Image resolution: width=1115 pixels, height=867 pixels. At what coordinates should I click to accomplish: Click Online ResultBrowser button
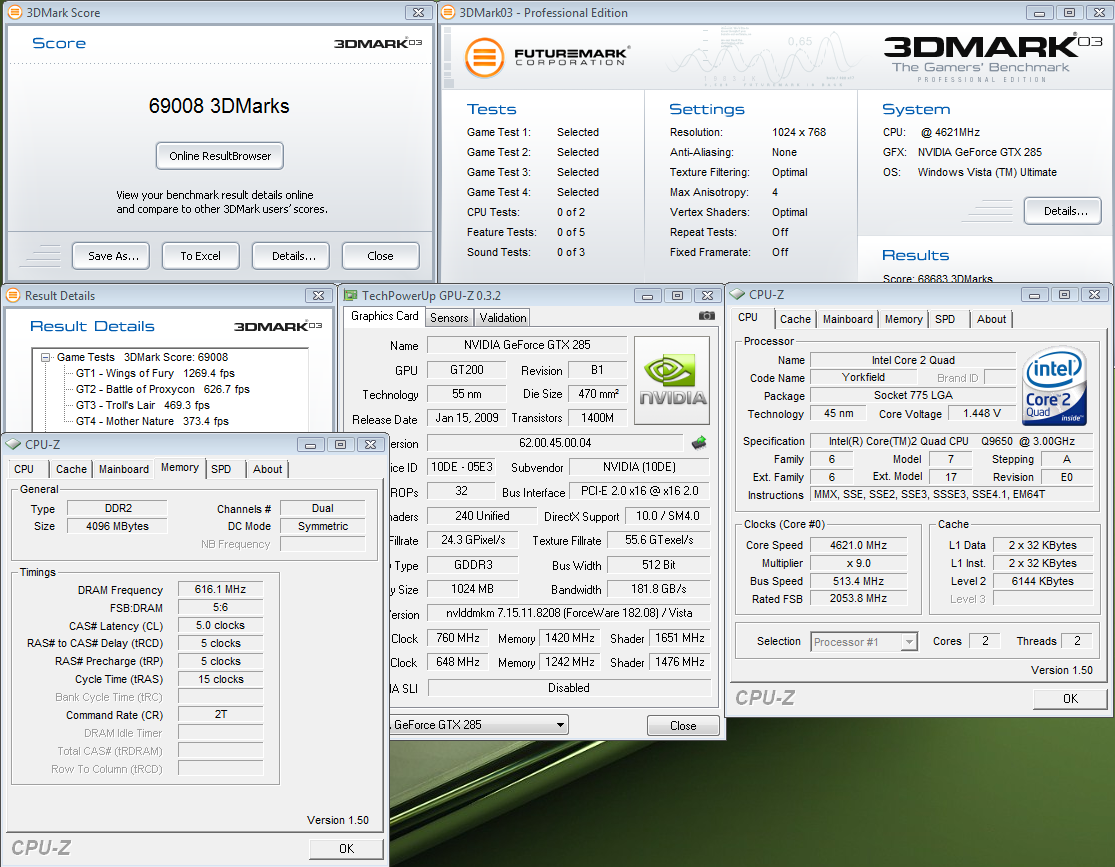(x=220, y=156)
